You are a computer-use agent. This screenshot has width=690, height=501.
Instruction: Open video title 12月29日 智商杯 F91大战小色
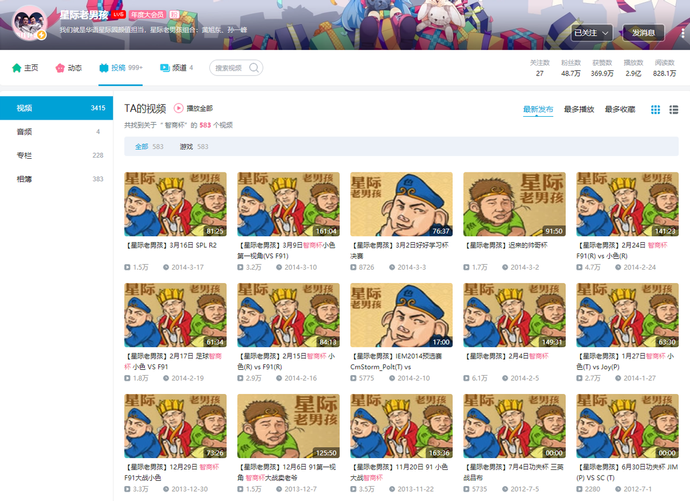(x=172, y=472)
